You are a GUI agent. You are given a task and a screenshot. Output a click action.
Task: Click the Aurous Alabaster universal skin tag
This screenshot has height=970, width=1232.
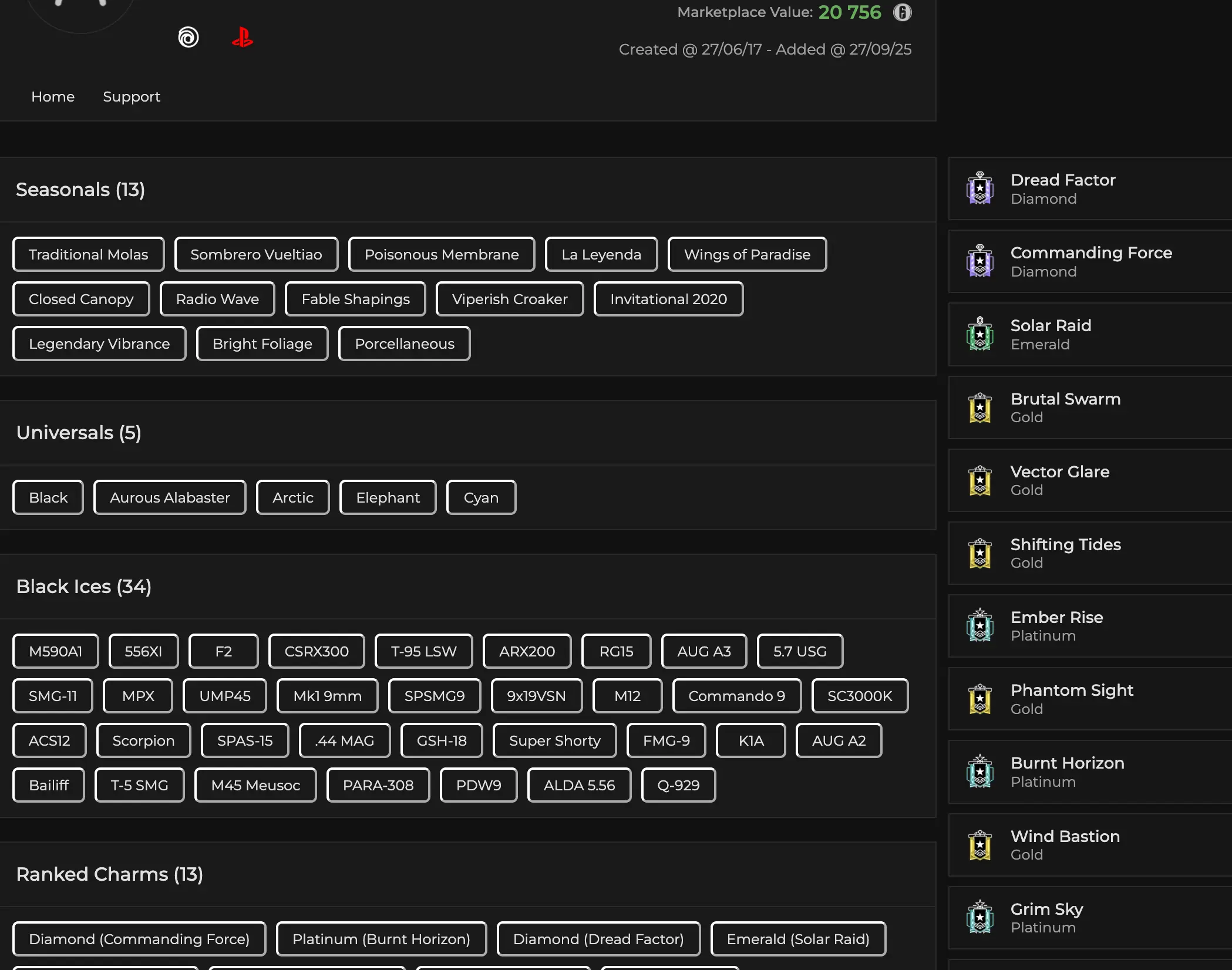(x=170, y=497)
